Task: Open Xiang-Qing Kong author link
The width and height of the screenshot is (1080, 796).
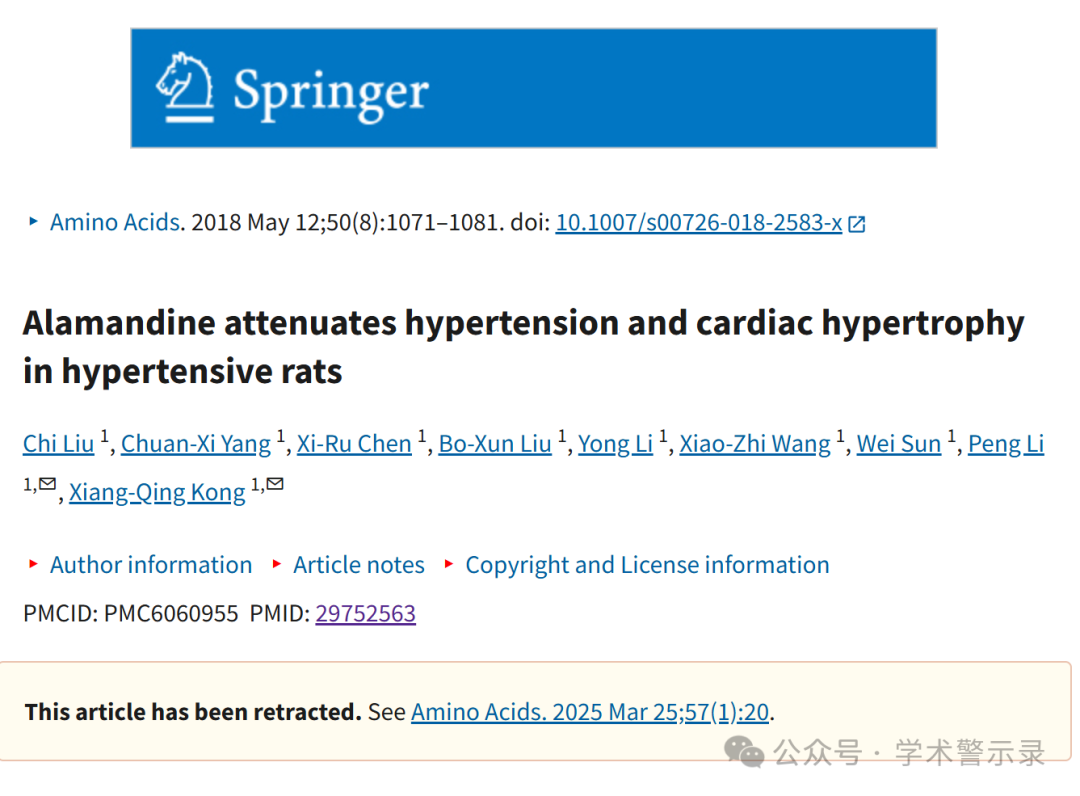Action: [x=157, y=492]
